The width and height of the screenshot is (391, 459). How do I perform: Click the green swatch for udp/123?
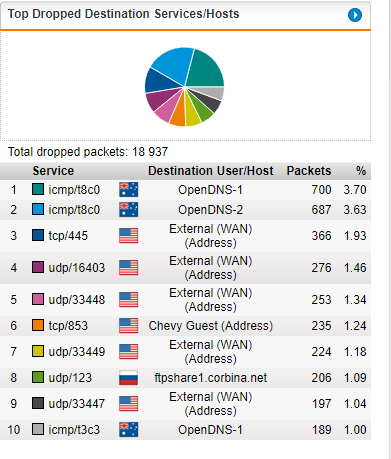click(x=38, y=377)
